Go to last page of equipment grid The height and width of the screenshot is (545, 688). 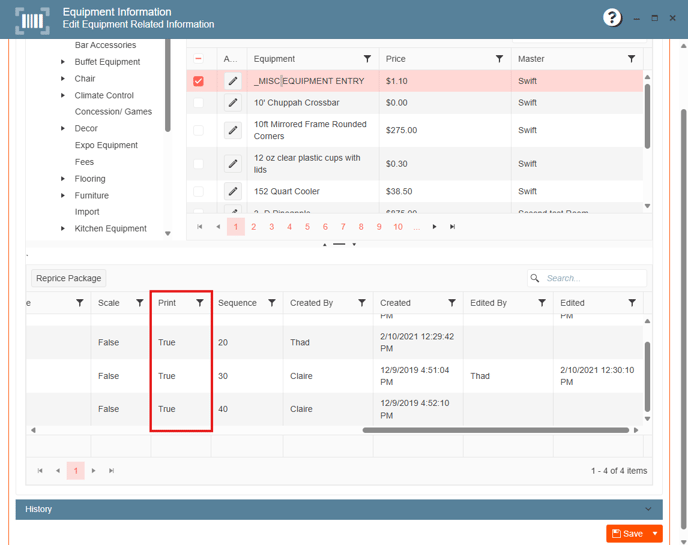453,227
